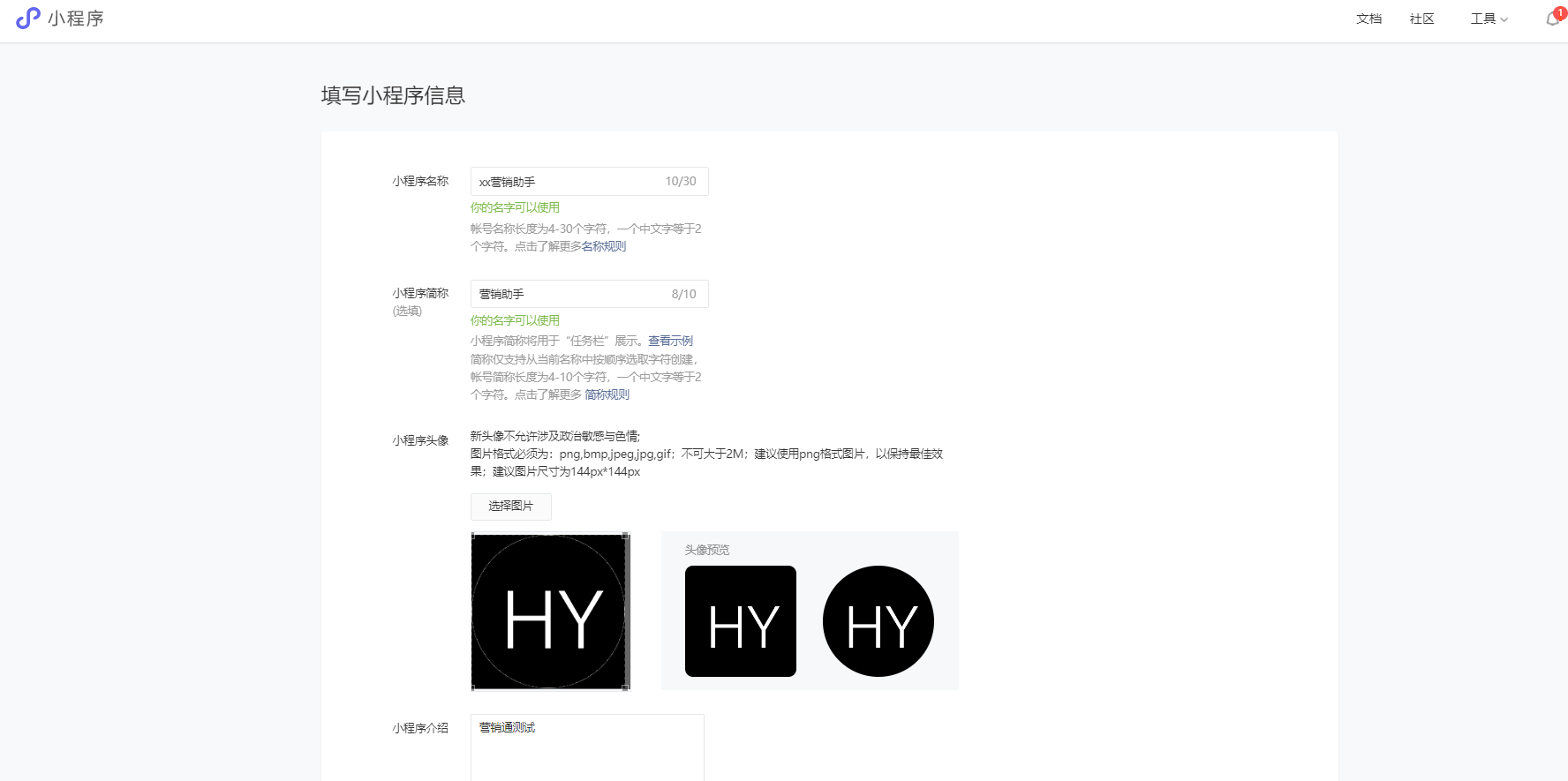Open the 简称规则 link
This screenshot has height=781, width=1568.
[607, 394]
